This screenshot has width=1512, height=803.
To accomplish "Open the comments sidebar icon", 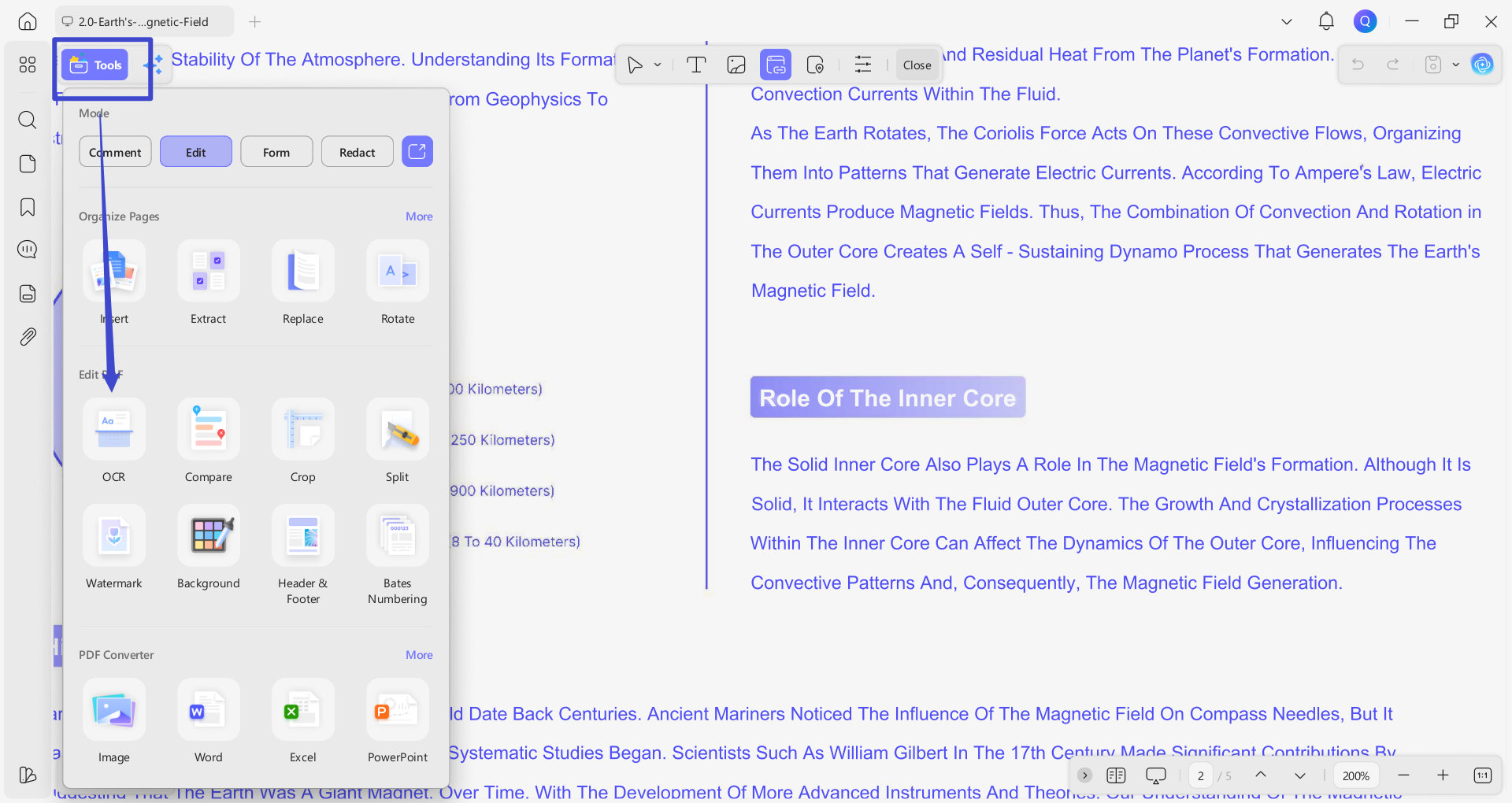I will pyautogui.click(x=28, y=250).
